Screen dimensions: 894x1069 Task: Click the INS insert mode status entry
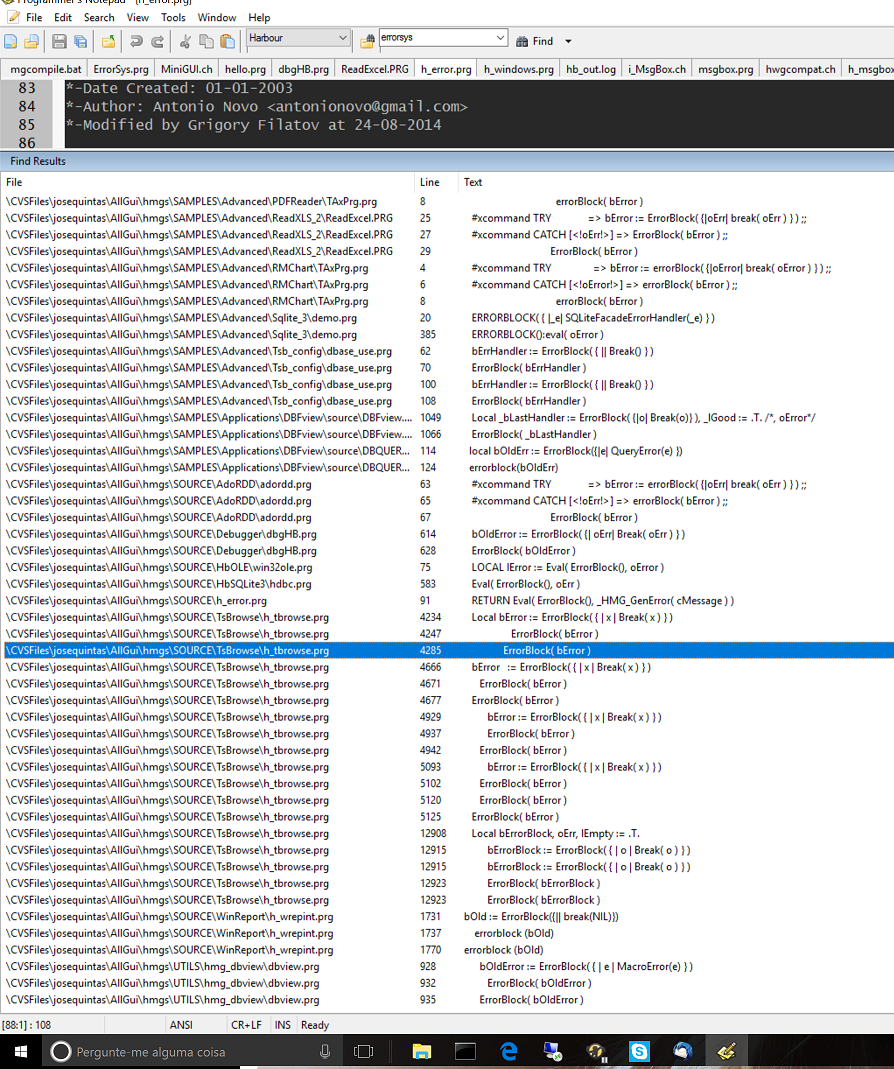tap(282, 1025)
